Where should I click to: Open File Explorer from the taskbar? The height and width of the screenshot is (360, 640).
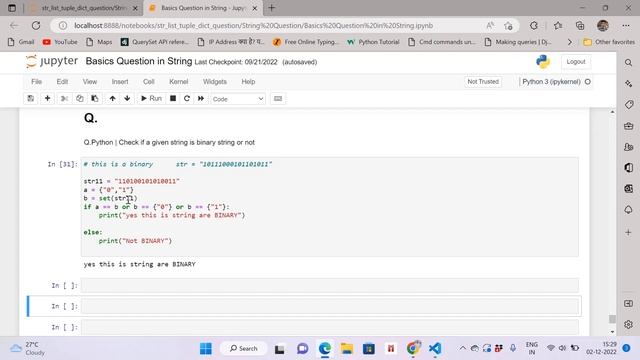(347, 349)
